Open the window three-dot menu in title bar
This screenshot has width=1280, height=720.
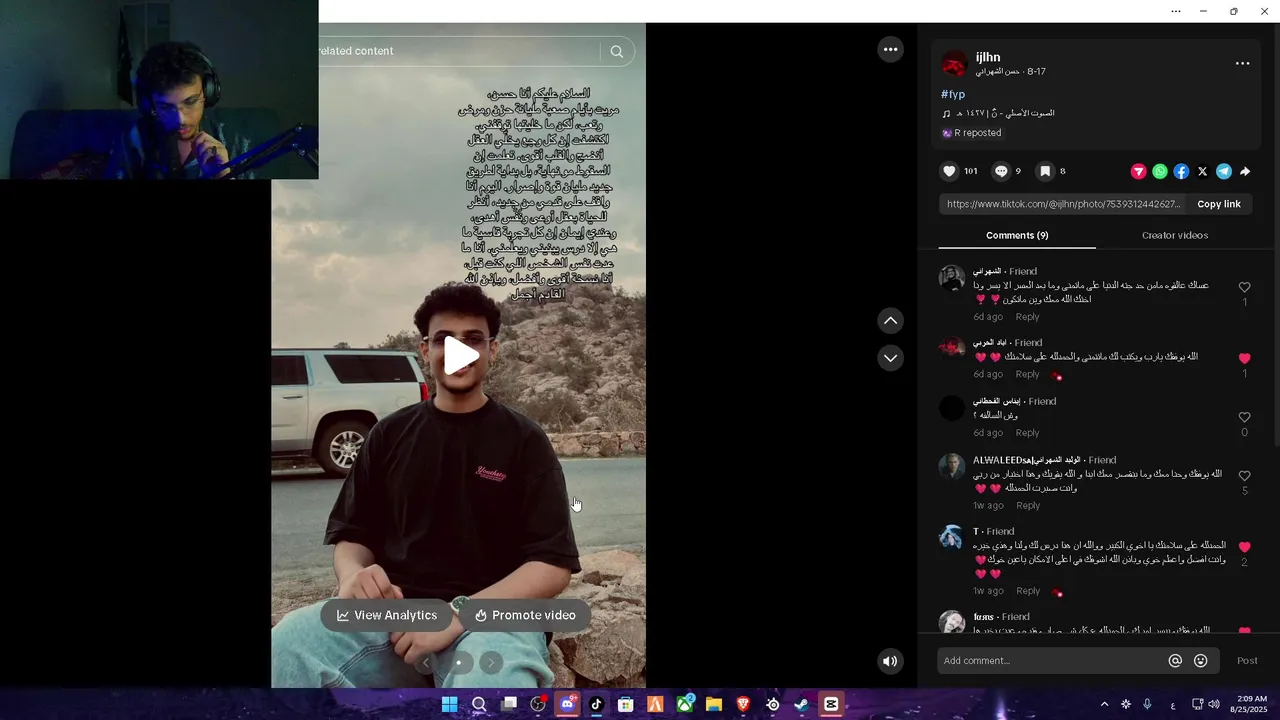tap(1176, 11)
